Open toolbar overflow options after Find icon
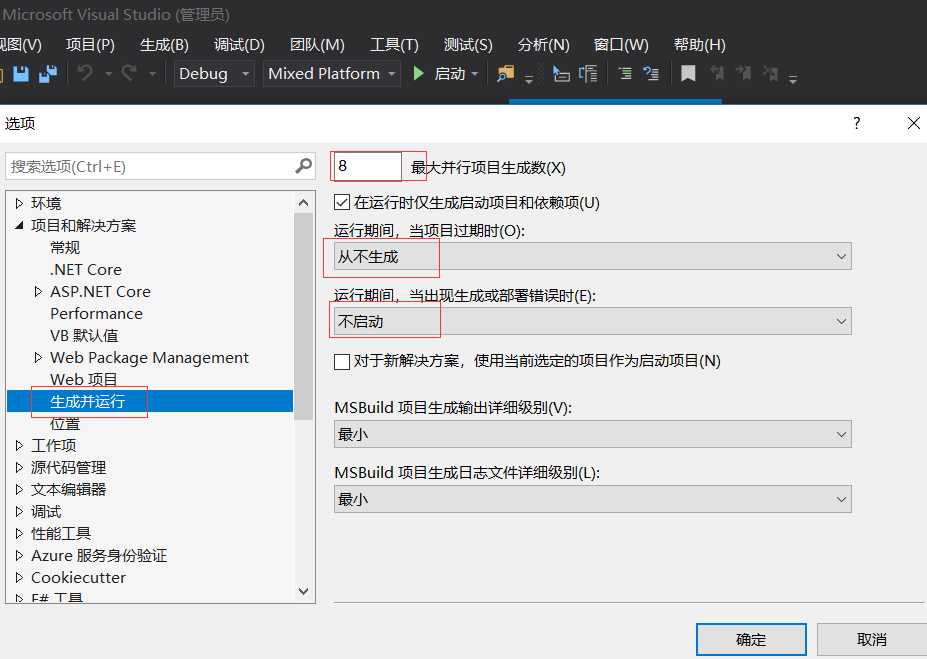 tap(529, 78)
